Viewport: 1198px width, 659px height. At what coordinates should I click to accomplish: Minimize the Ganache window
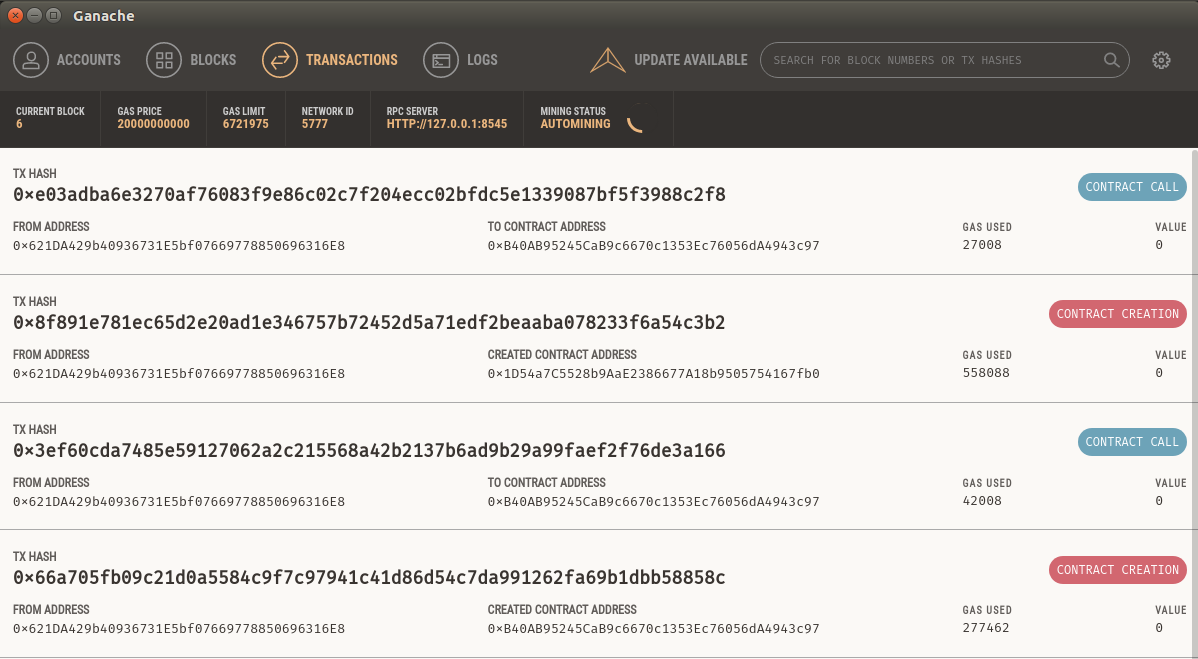tap(34, 15)
